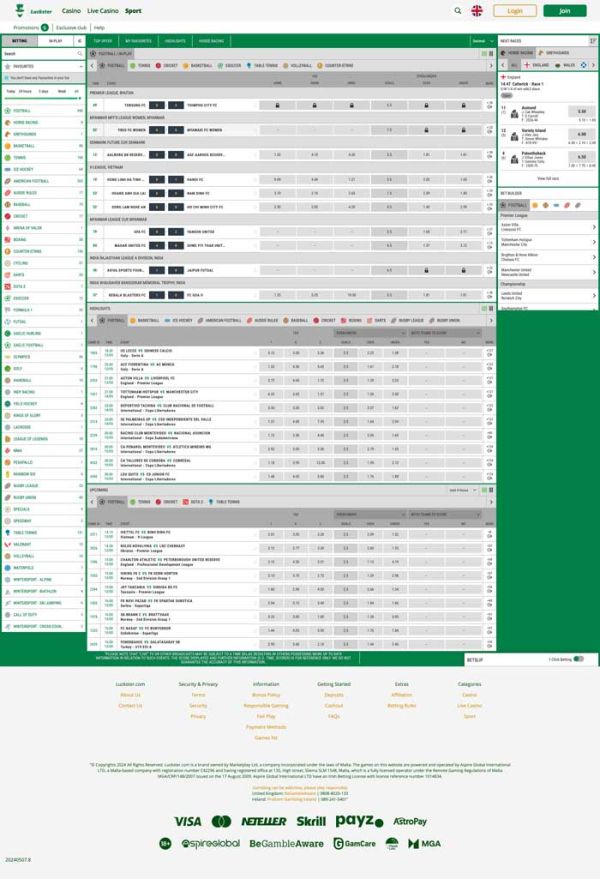
Task: Collapse the Favourites section in sidebar
Action: point(81,66)
